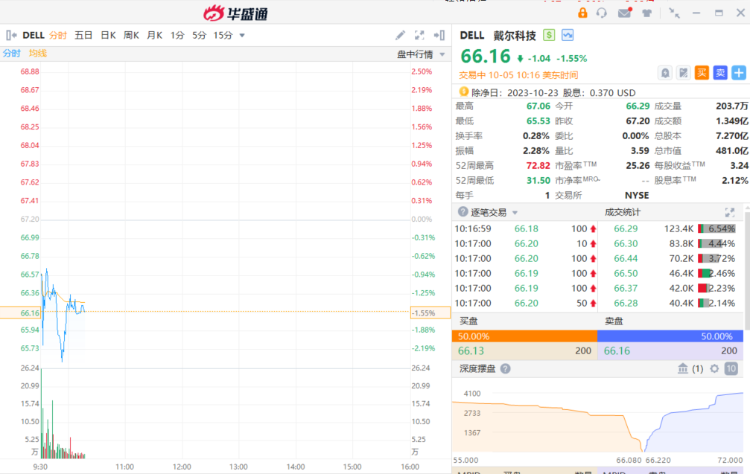The image size is (750, 474).
Task: Open help icon next to 逐笔交易
Action: (463, 212)
